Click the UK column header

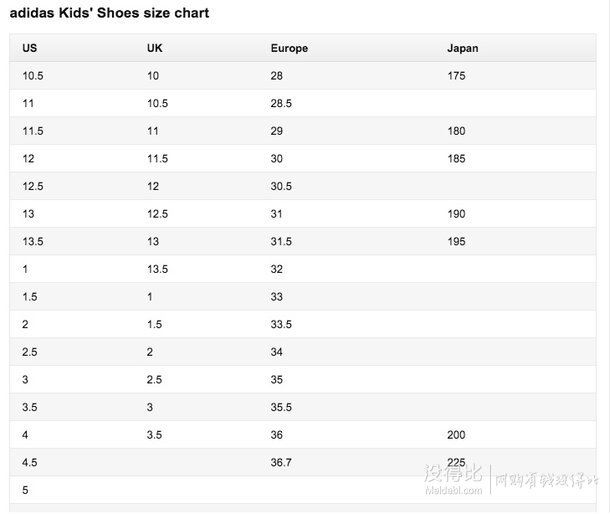[x=154, y=48]
